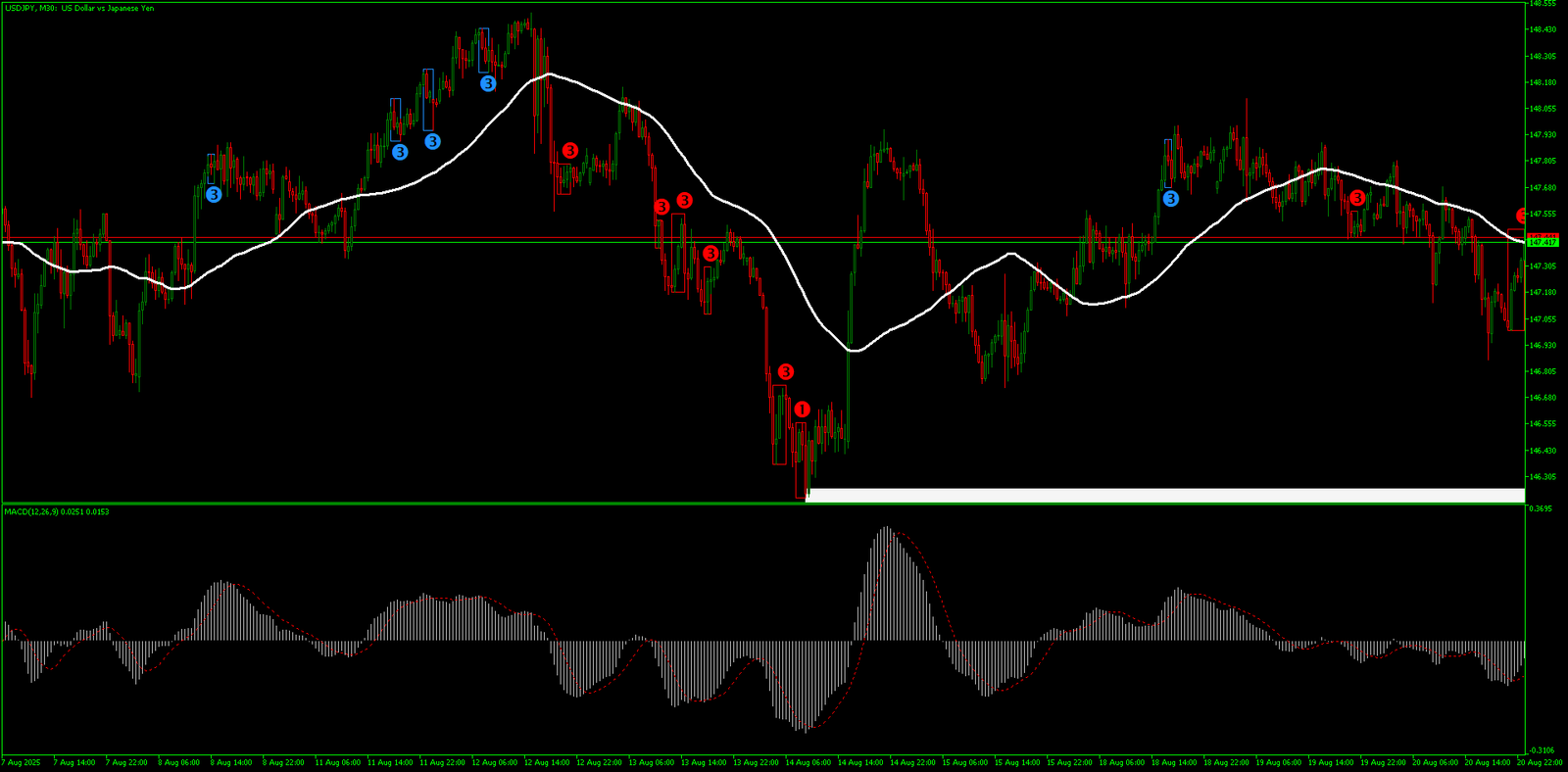The image size is (1568, 772).
Task: Click the 14 Aug 06:00 time axis label
Action: (x=808, y=762)
